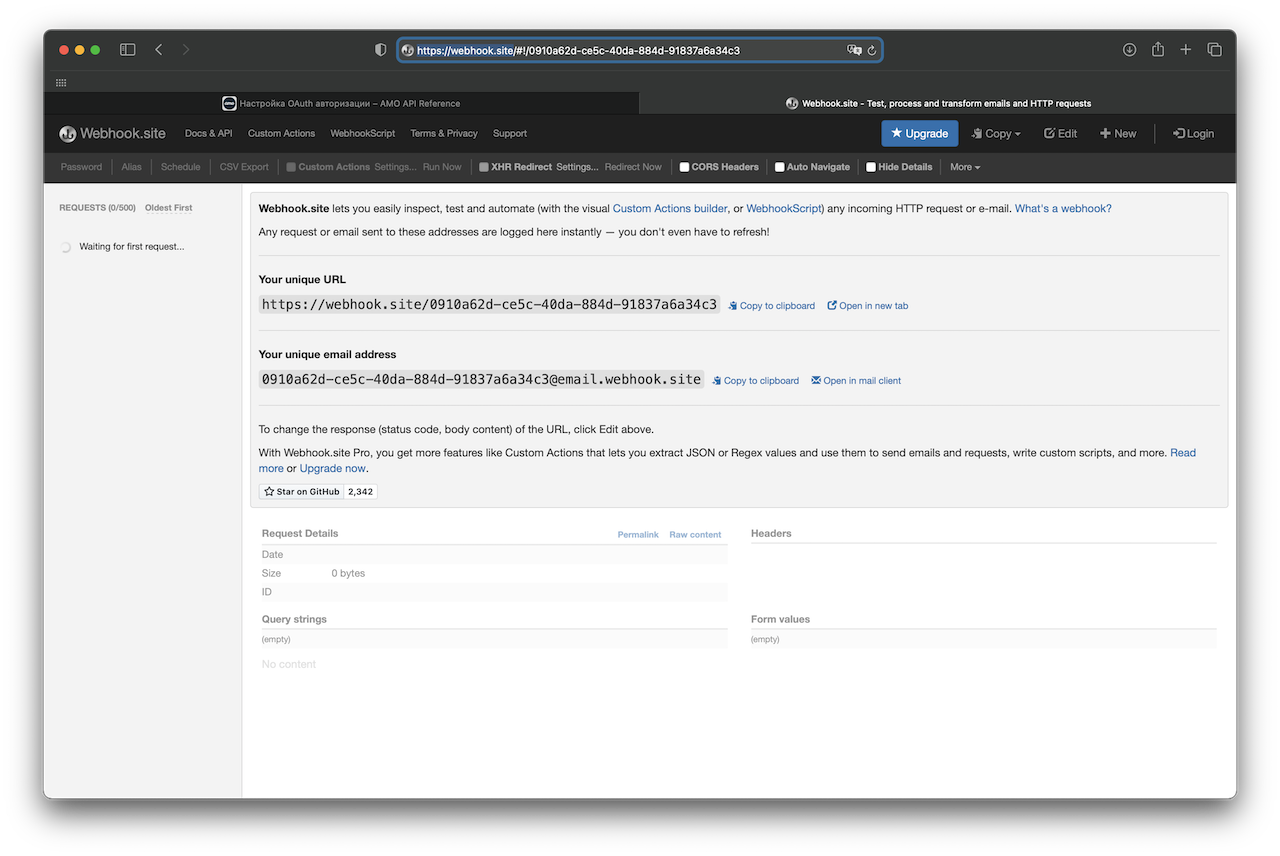1280x856 pixels.
Task: Click Star on GitHub button
Action: 302,492
